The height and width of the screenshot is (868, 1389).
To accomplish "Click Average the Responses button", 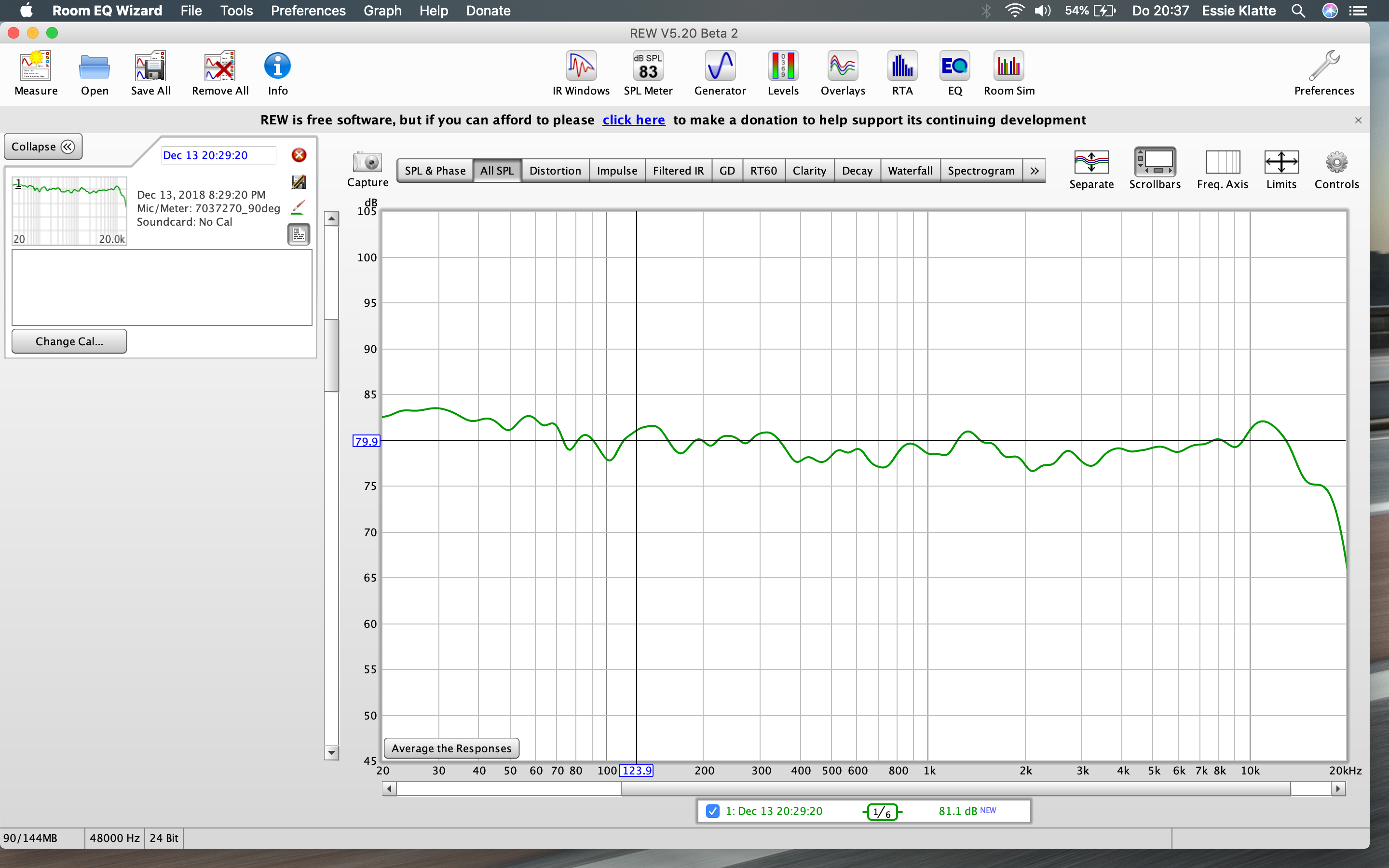I will point(451,748).
